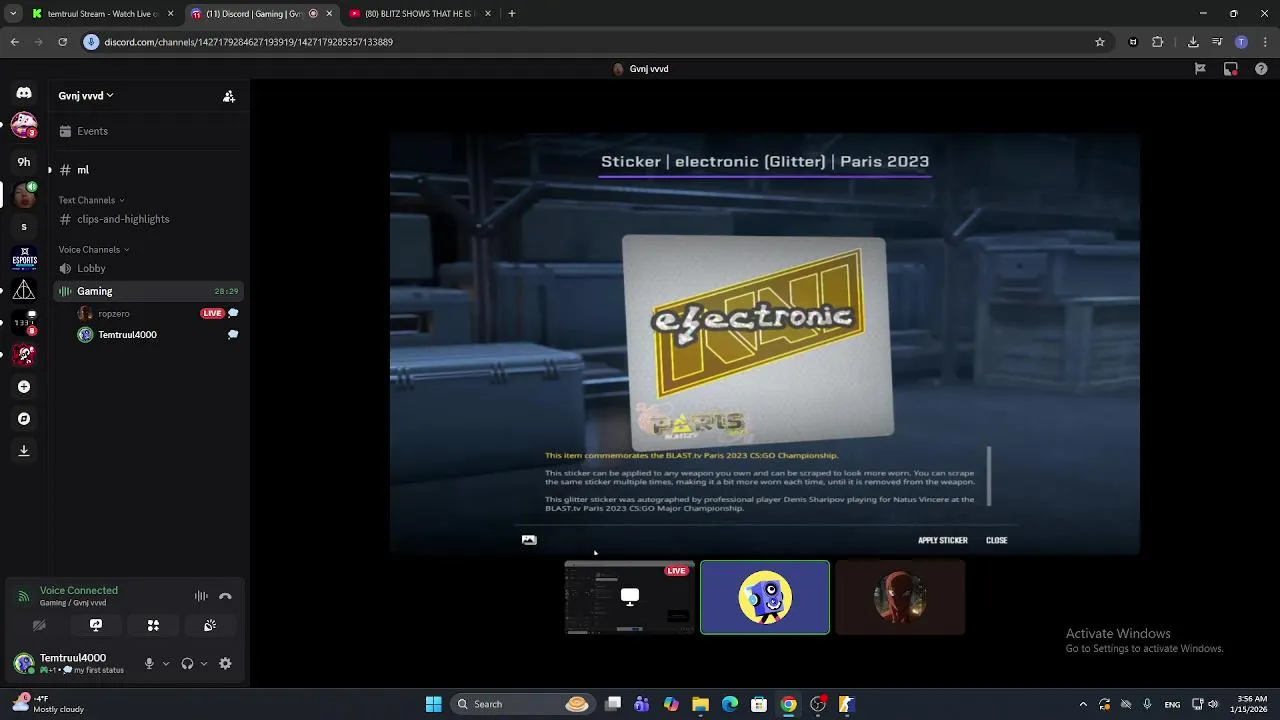
Task: Select the red avatar participant tile
Action: coord(900,597)
